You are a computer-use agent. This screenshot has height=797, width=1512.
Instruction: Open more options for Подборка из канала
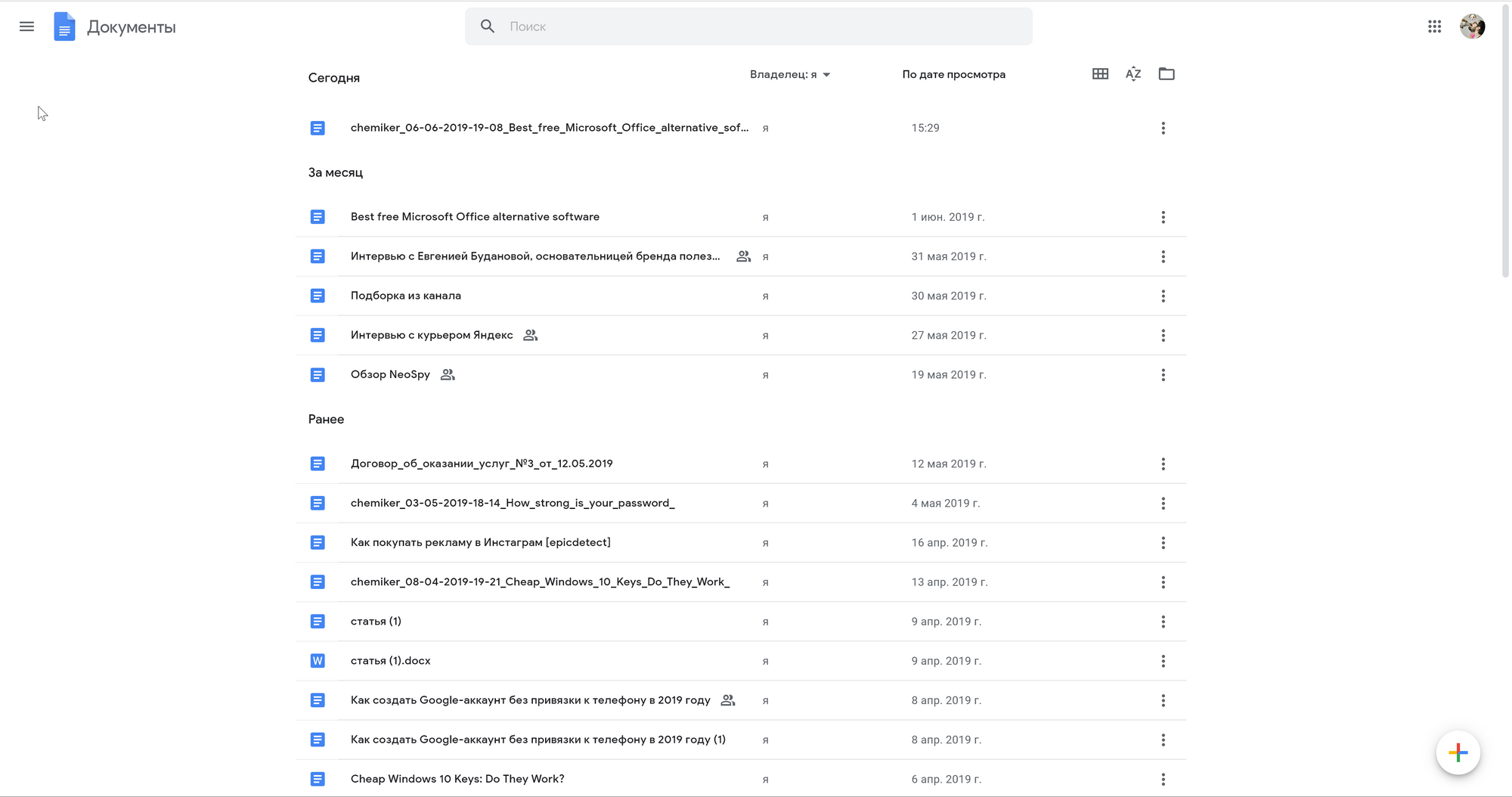tap(1163, 296)
